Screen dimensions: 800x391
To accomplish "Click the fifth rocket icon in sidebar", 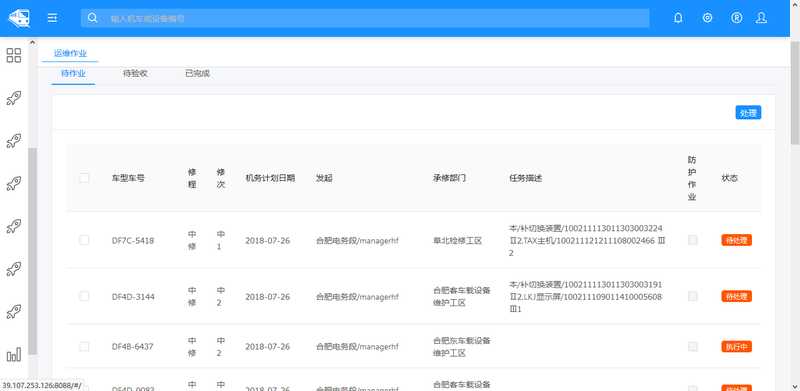I will [x=14, y=269].
